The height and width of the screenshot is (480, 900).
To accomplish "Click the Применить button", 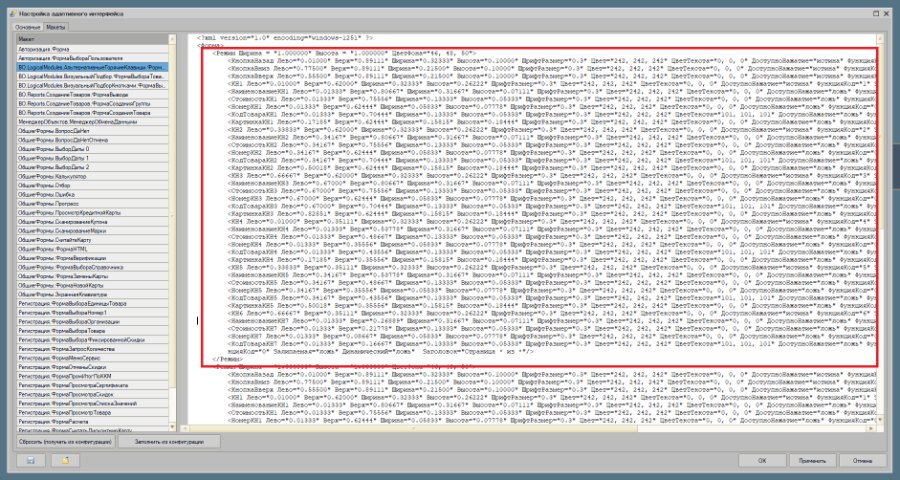I will click(812, 460).
